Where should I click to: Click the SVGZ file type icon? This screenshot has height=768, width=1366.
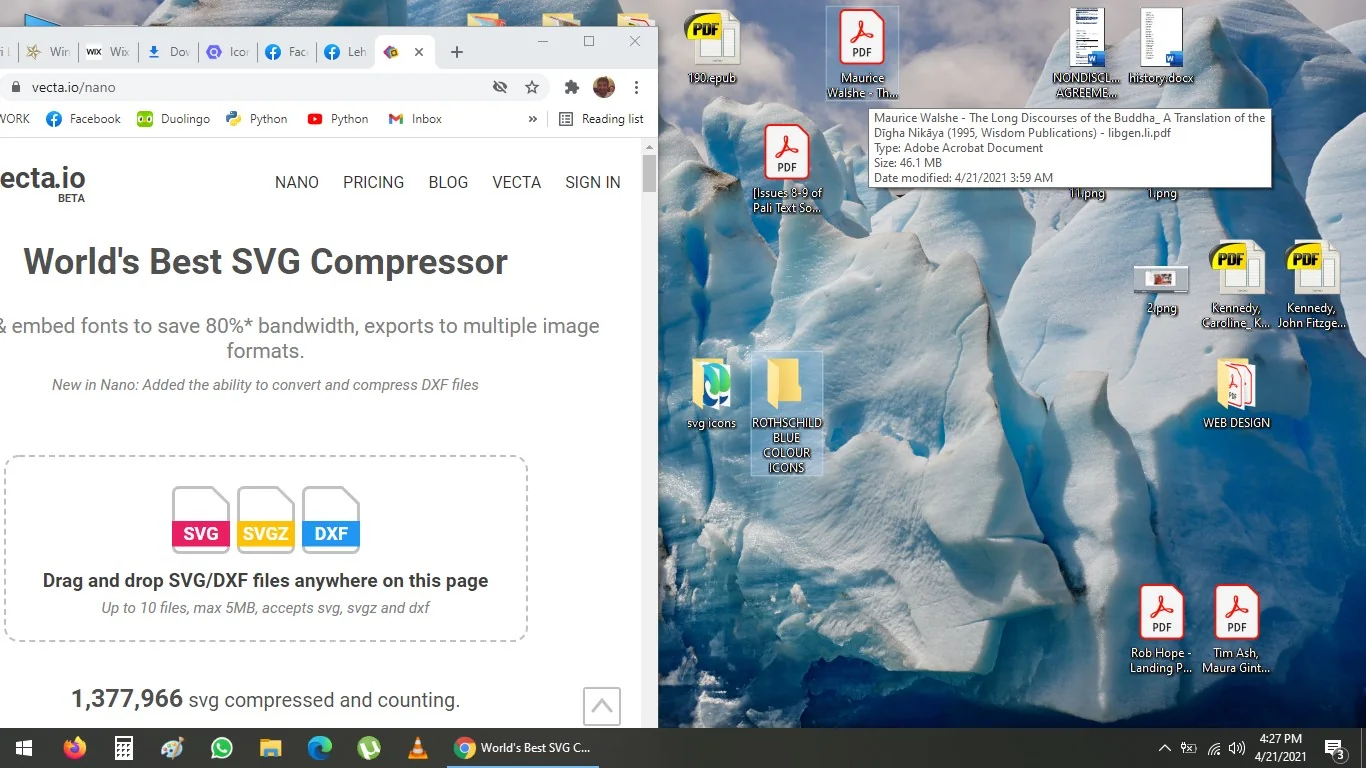pyautogui.click(x=266, y=520)
